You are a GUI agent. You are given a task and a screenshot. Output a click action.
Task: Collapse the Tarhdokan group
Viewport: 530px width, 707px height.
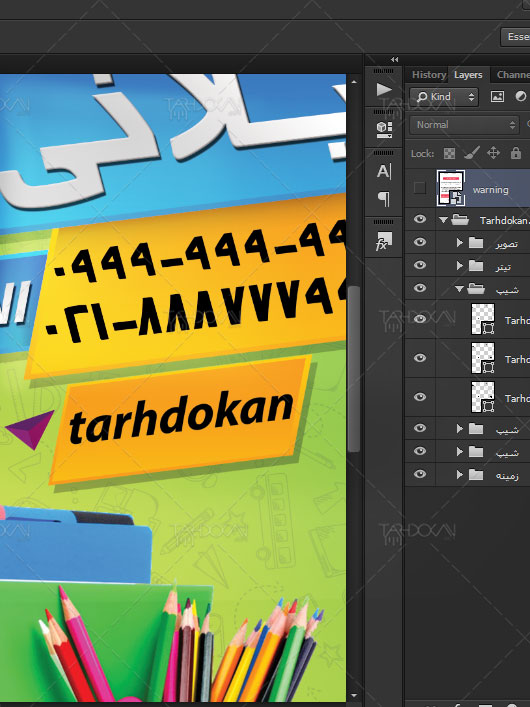click(443, 220)
